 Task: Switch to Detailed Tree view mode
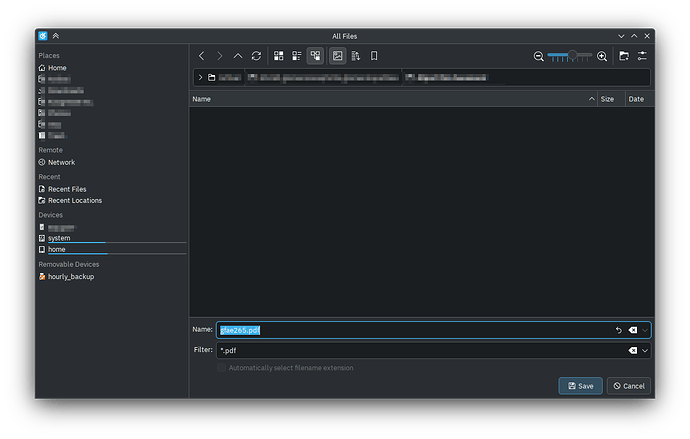tap(315, 56)
